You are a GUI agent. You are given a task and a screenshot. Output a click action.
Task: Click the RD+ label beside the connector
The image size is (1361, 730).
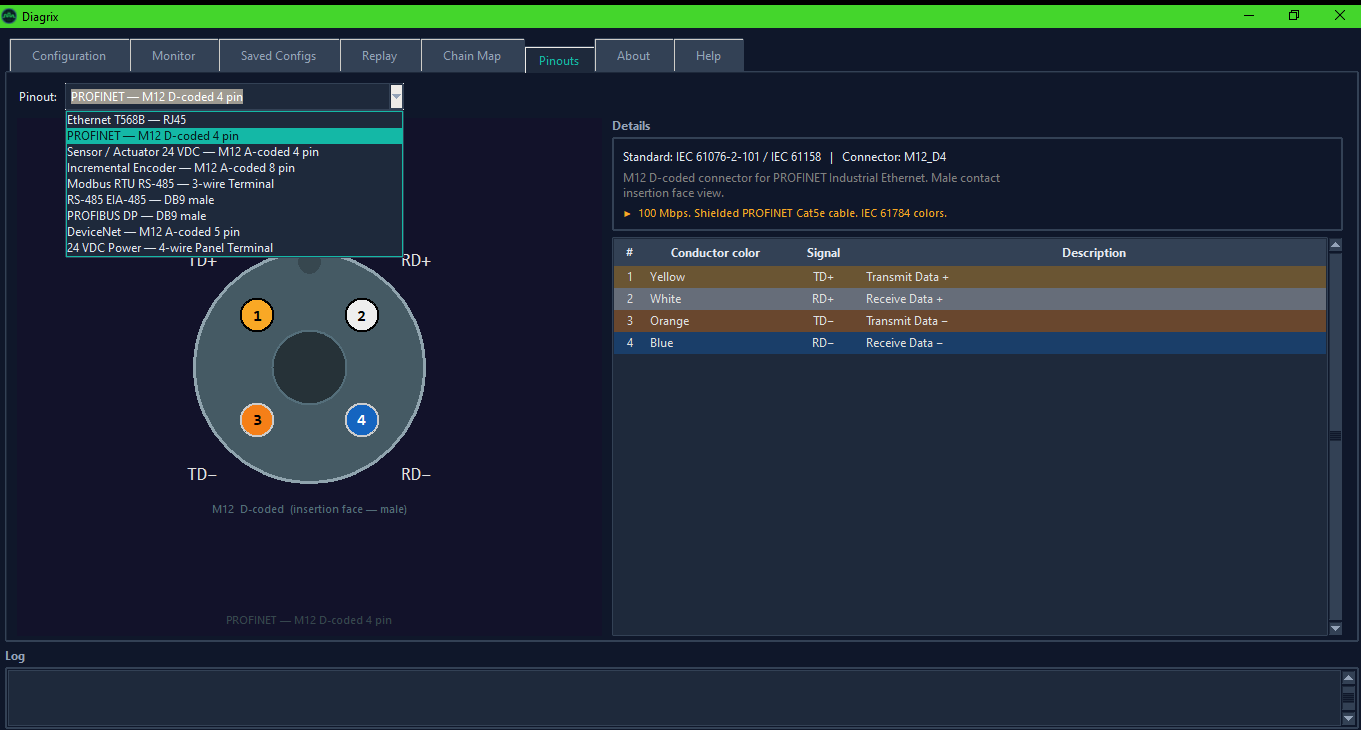[x=416, y=261]
